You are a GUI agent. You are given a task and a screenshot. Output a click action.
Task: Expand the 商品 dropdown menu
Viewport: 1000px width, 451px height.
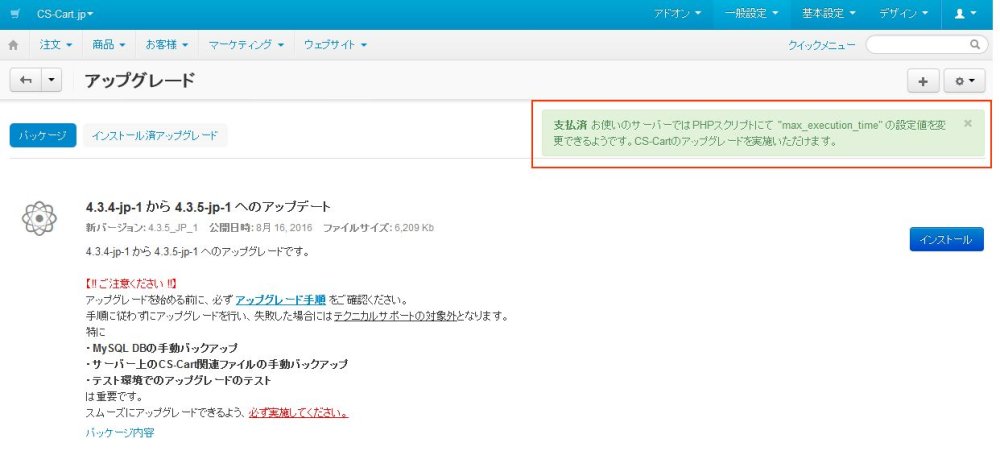(x=108, y=45)
